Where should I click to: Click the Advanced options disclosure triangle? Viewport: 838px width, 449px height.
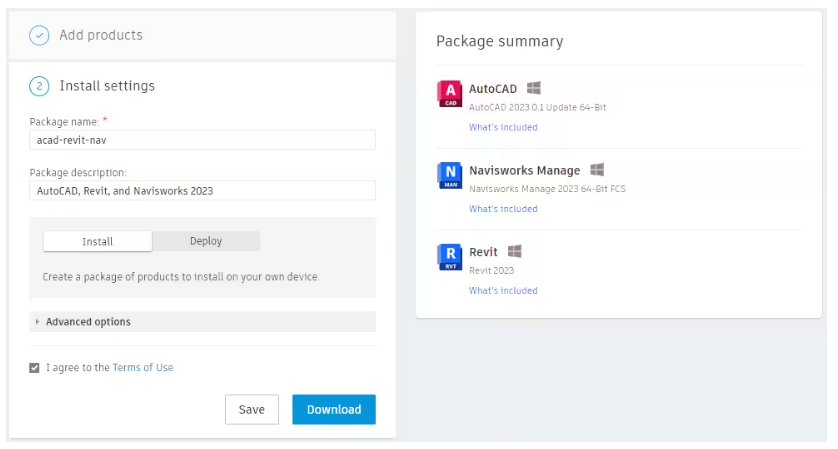pyautogui.click(x=37, y=322)
